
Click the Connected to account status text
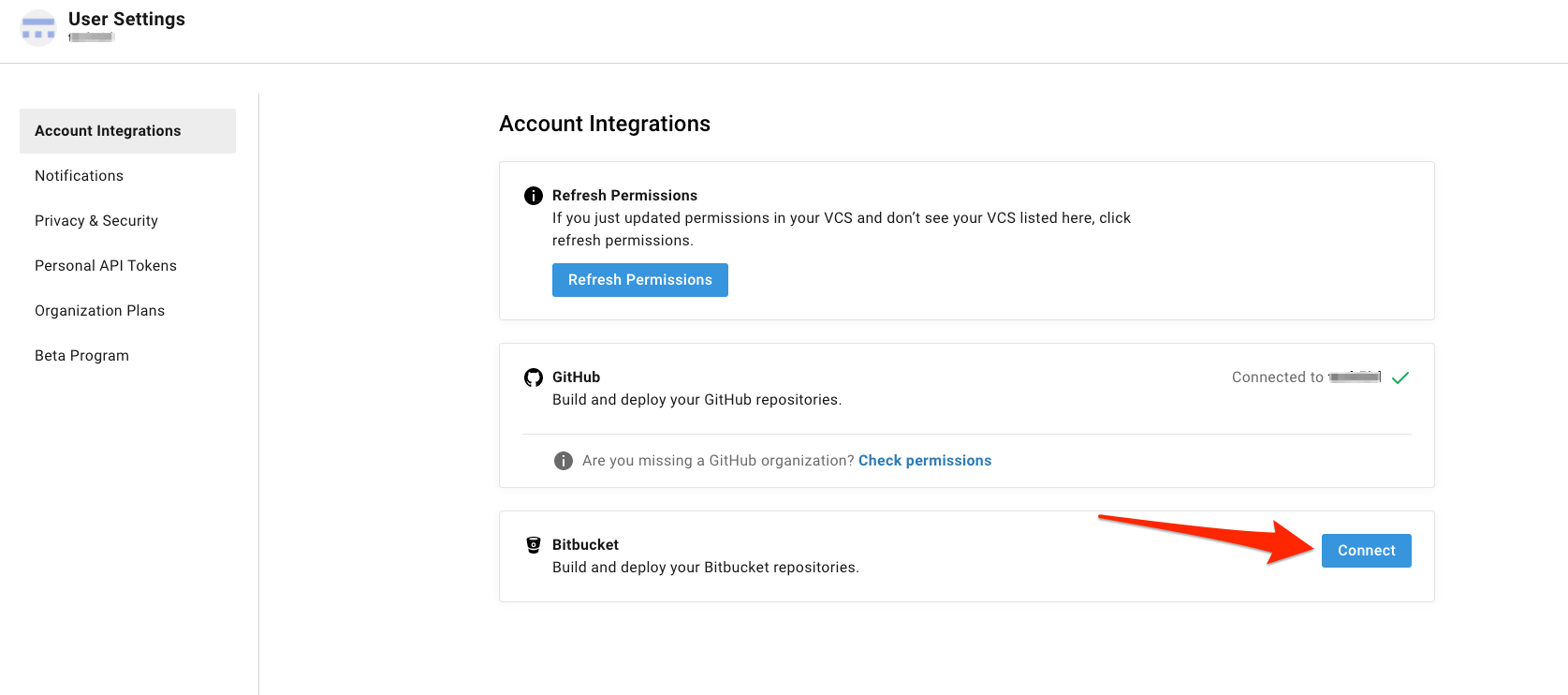point(1305,377)
